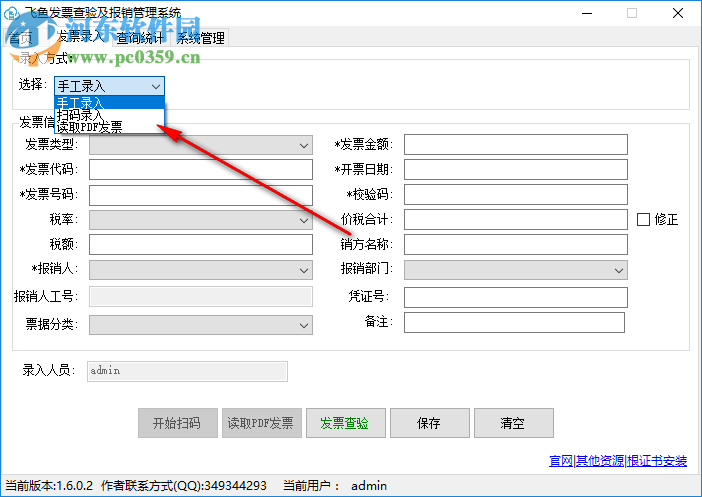
Task: Focus the 开票日期 field
Action: tap(516, 170)
